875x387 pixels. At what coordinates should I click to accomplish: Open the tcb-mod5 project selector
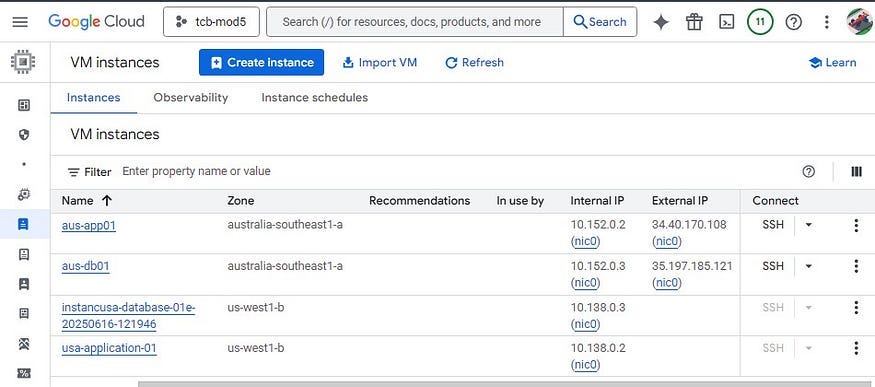click(211, 22)
